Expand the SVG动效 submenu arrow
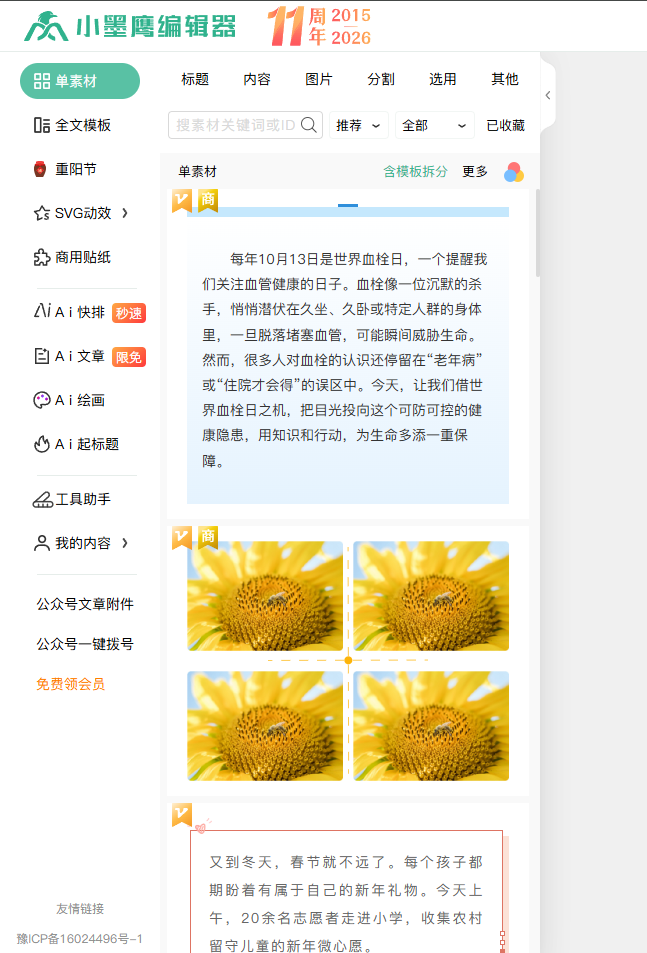This screenshot has height=953, width=647. [125, 213]
